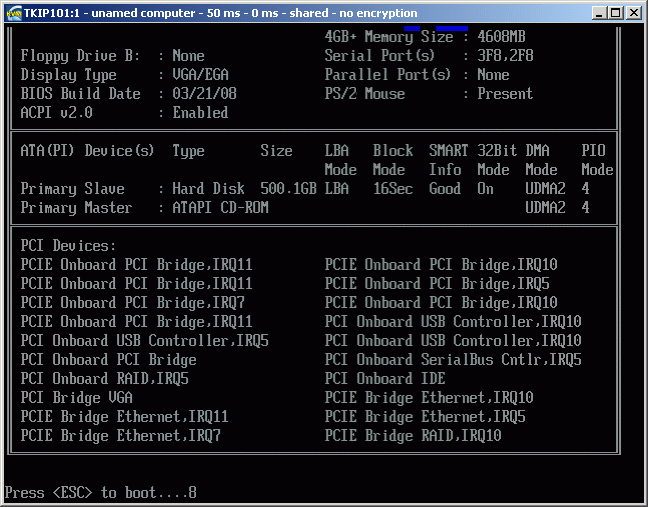This screenshot has height=507, width=648.
Task: Click 'PCIE Bridge Ethernet,IRQ10' entry
Action: 429,398
